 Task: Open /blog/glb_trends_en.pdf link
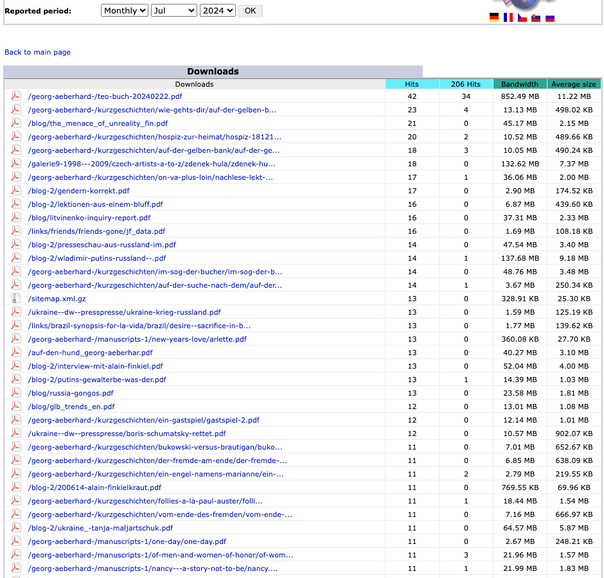[x=71, y=406]
